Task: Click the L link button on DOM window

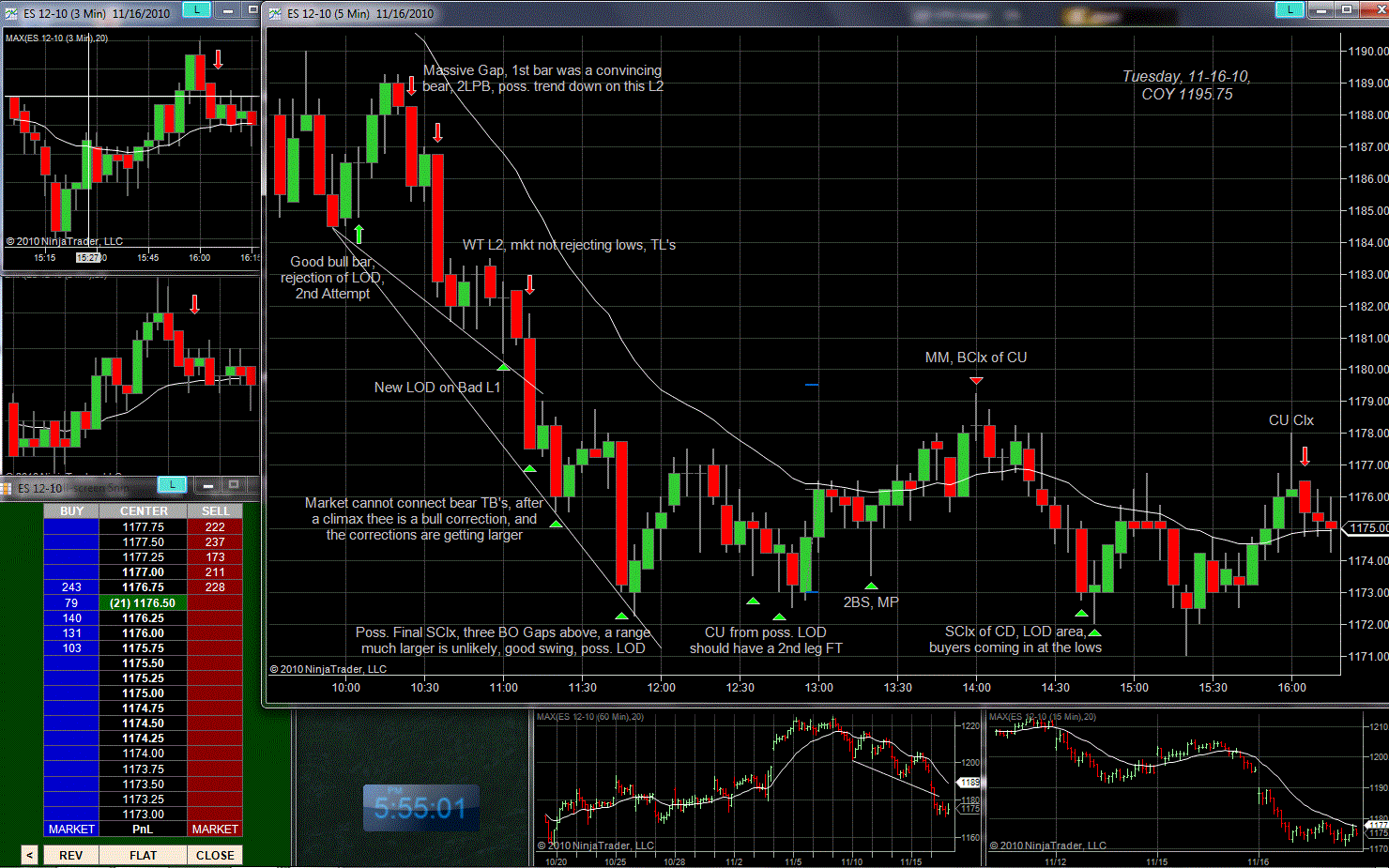Action: pos(172,484)
